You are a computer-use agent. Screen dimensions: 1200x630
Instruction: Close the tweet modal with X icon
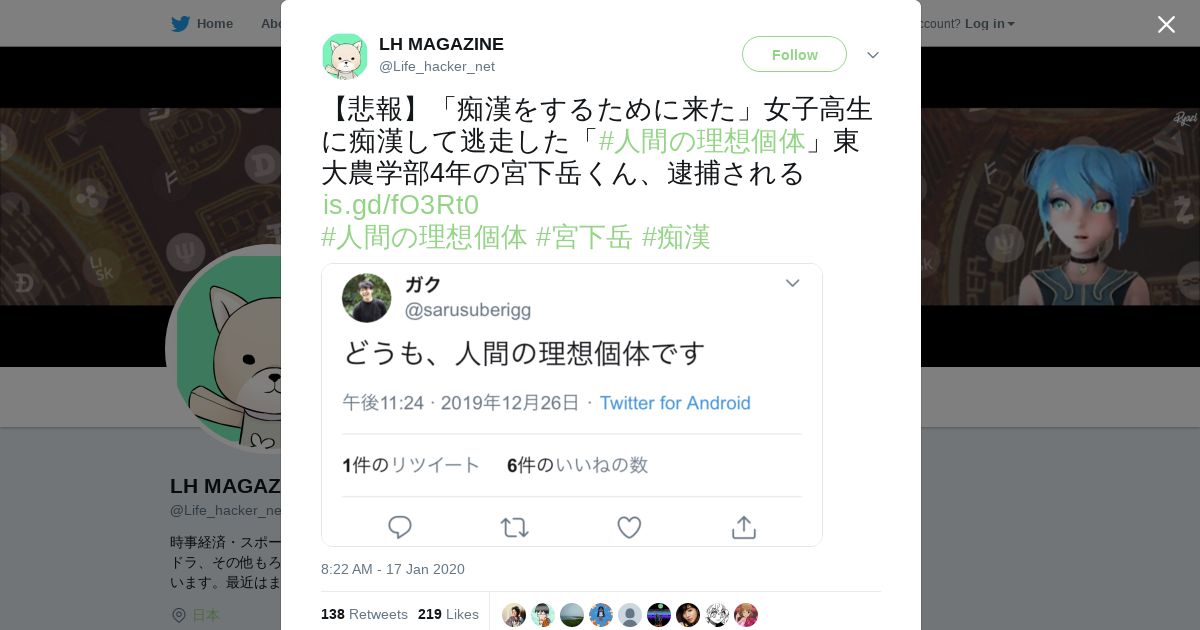tap(1166, 24)
